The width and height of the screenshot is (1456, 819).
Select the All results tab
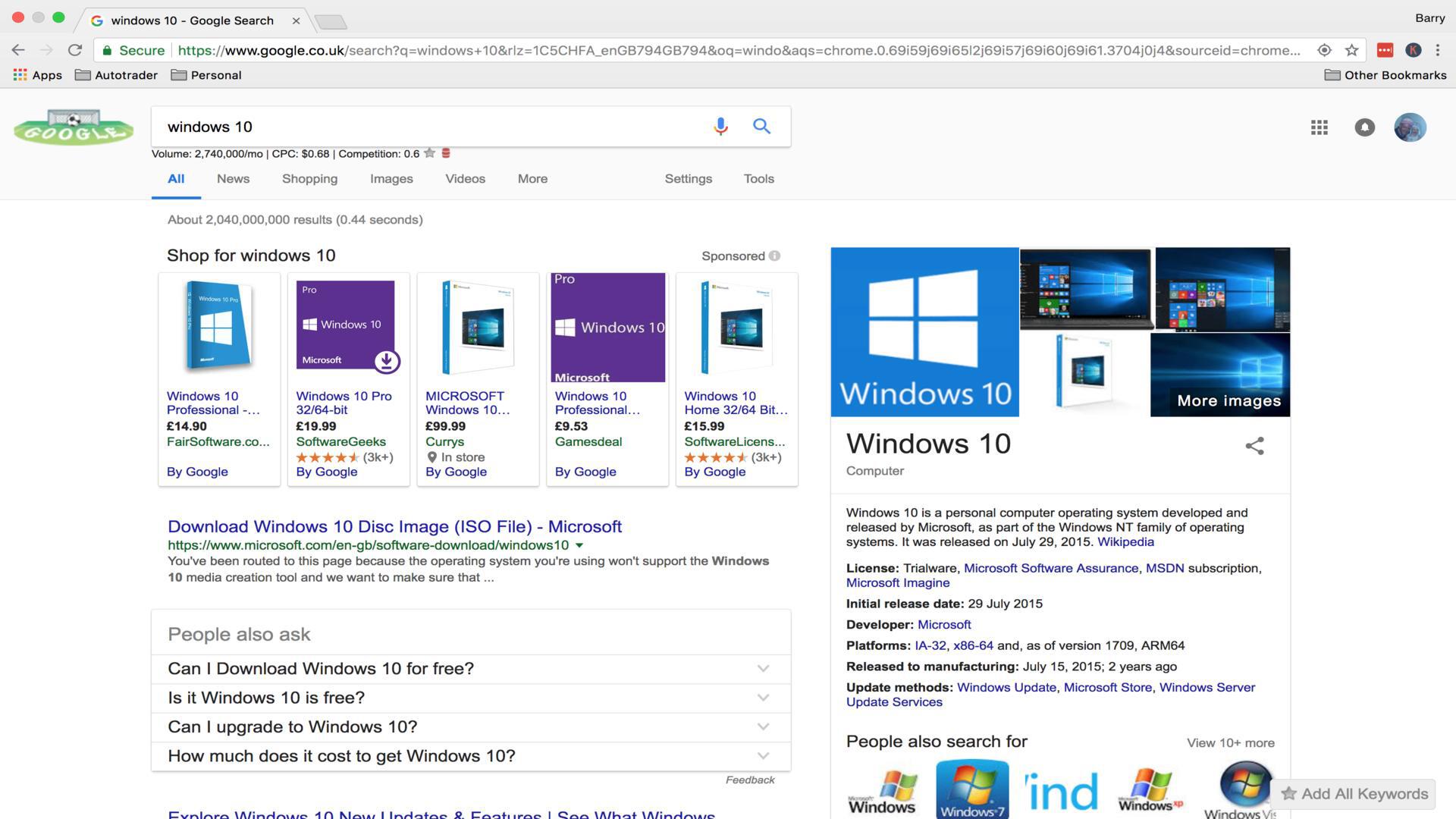tap(176, 179)
